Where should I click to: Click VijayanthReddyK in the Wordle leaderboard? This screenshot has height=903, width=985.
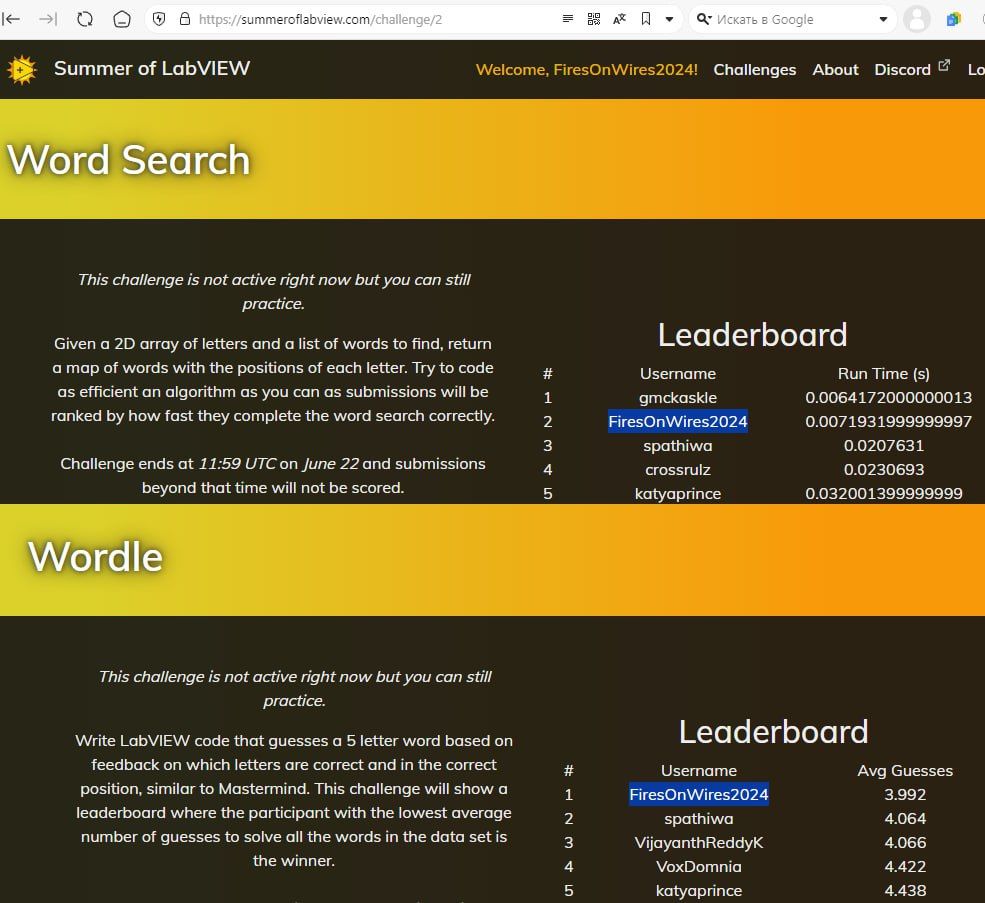pos(699,843)
